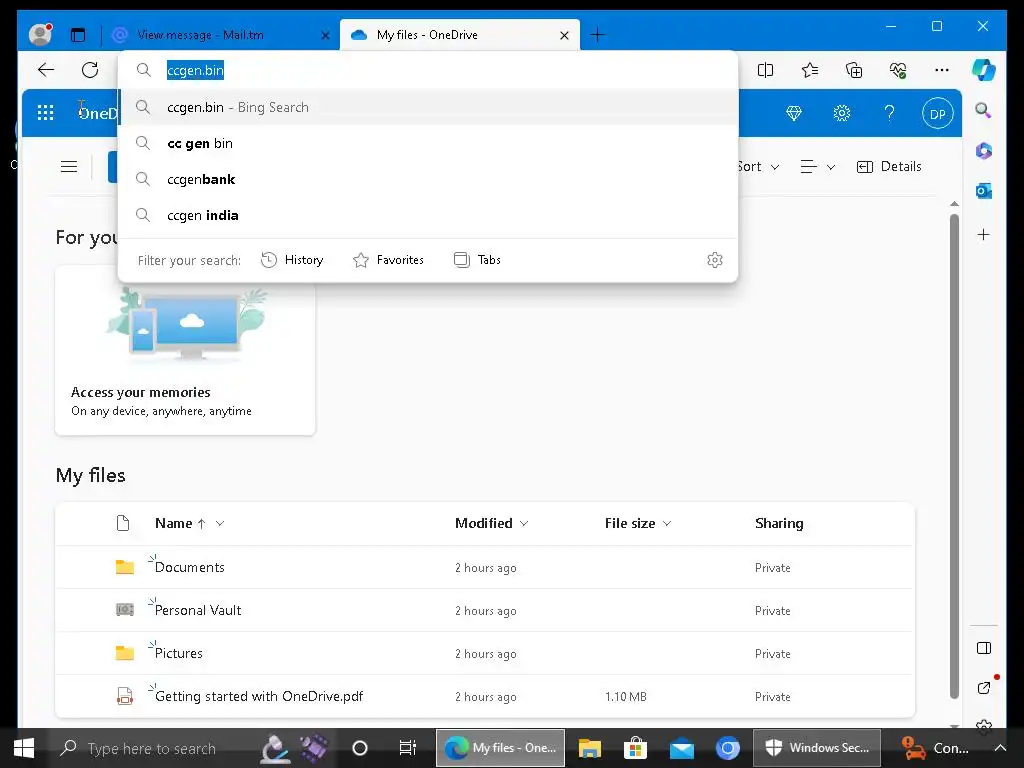Image resolution: width=1024 pixels, height=768 pixels.
Task: Open the Collections toolbar icon
Action: tap(854, 70)
